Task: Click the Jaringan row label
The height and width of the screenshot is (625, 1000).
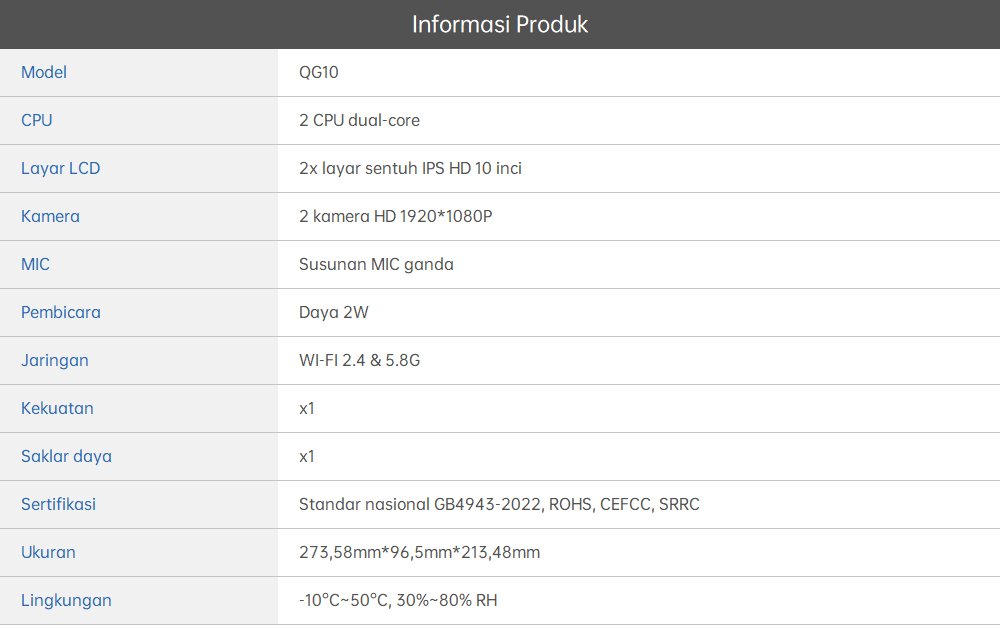Action: [55, 360]
